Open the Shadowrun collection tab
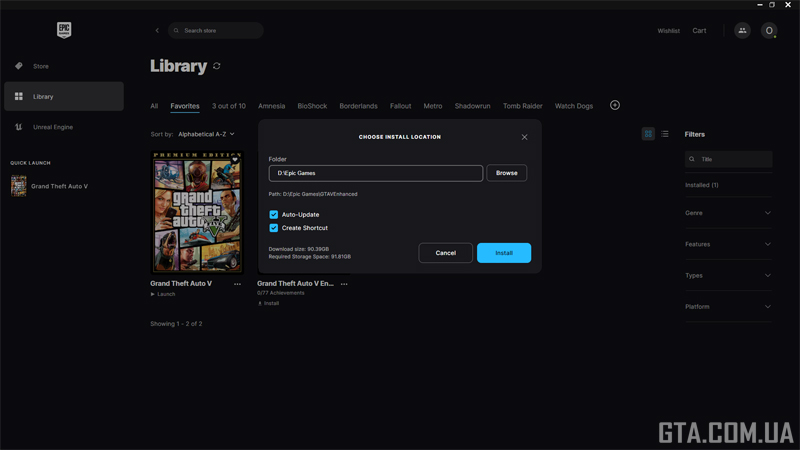This screenshot has width=800, height=450. [472, 106]
